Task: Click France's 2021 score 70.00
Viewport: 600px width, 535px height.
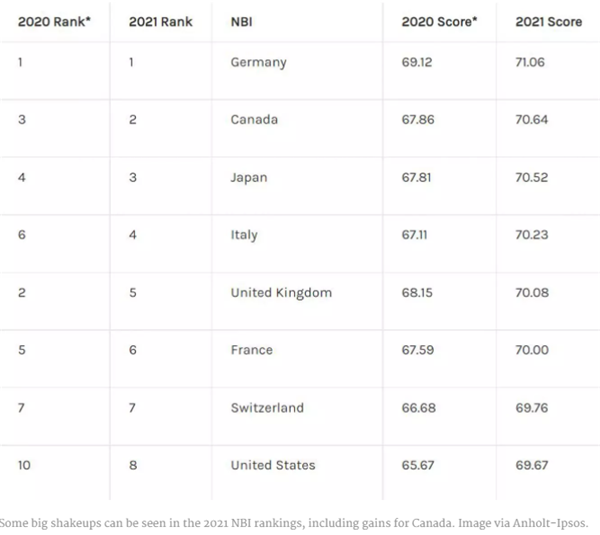Action: tap(532, 350)
